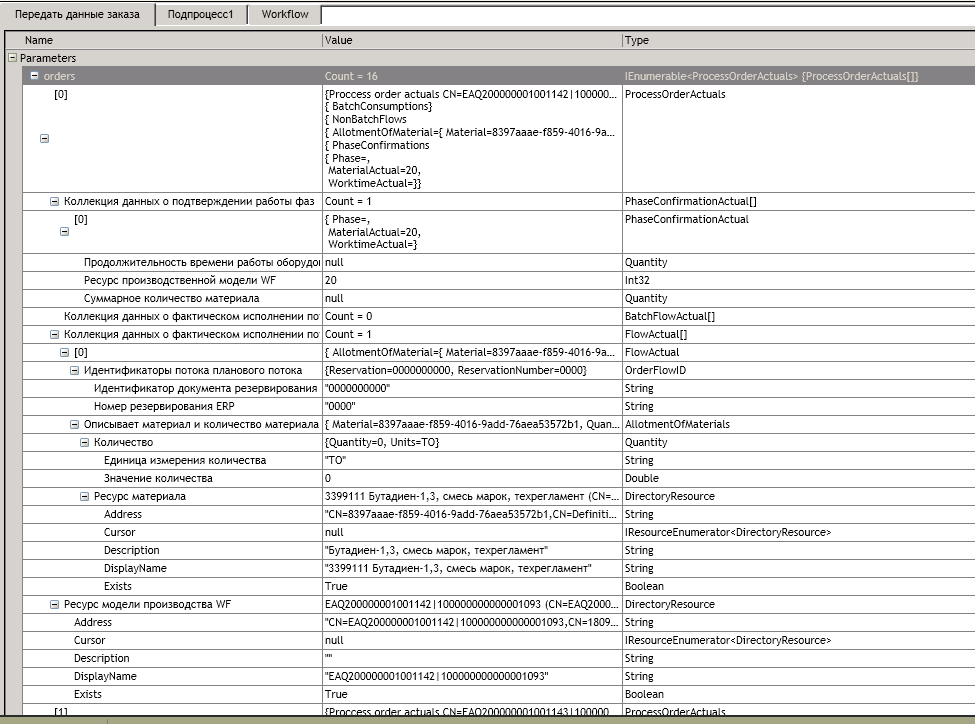This screenshot has height=724, width=975.
Task: Collapse the first ProcessOrderActuals [0] item
Action: click(x=44, y=139)
